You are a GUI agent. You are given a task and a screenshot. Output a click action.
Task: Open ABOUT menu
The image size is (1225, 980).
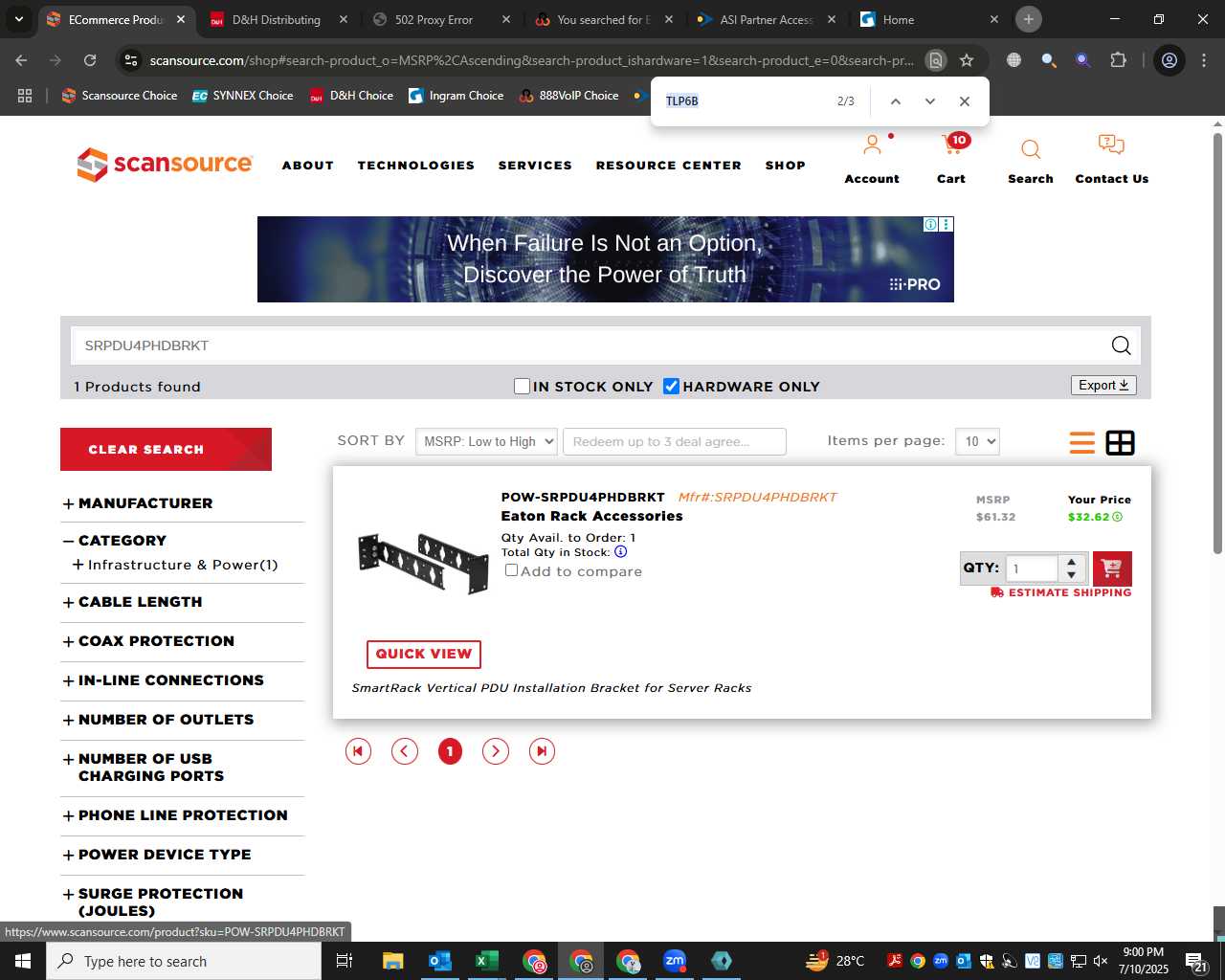point(308,166)
